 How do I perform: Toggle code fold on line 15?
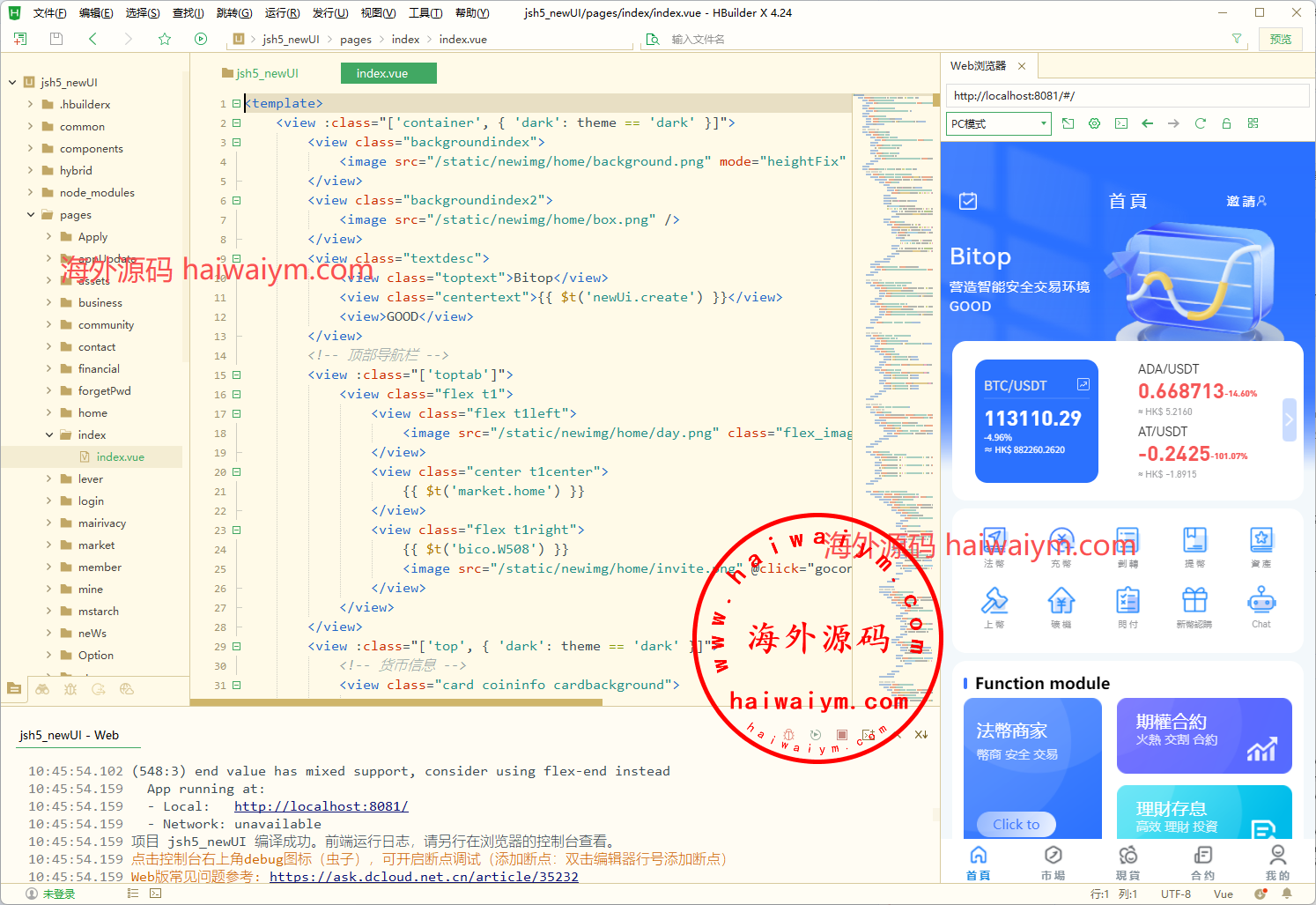click(x=236, y=375)
